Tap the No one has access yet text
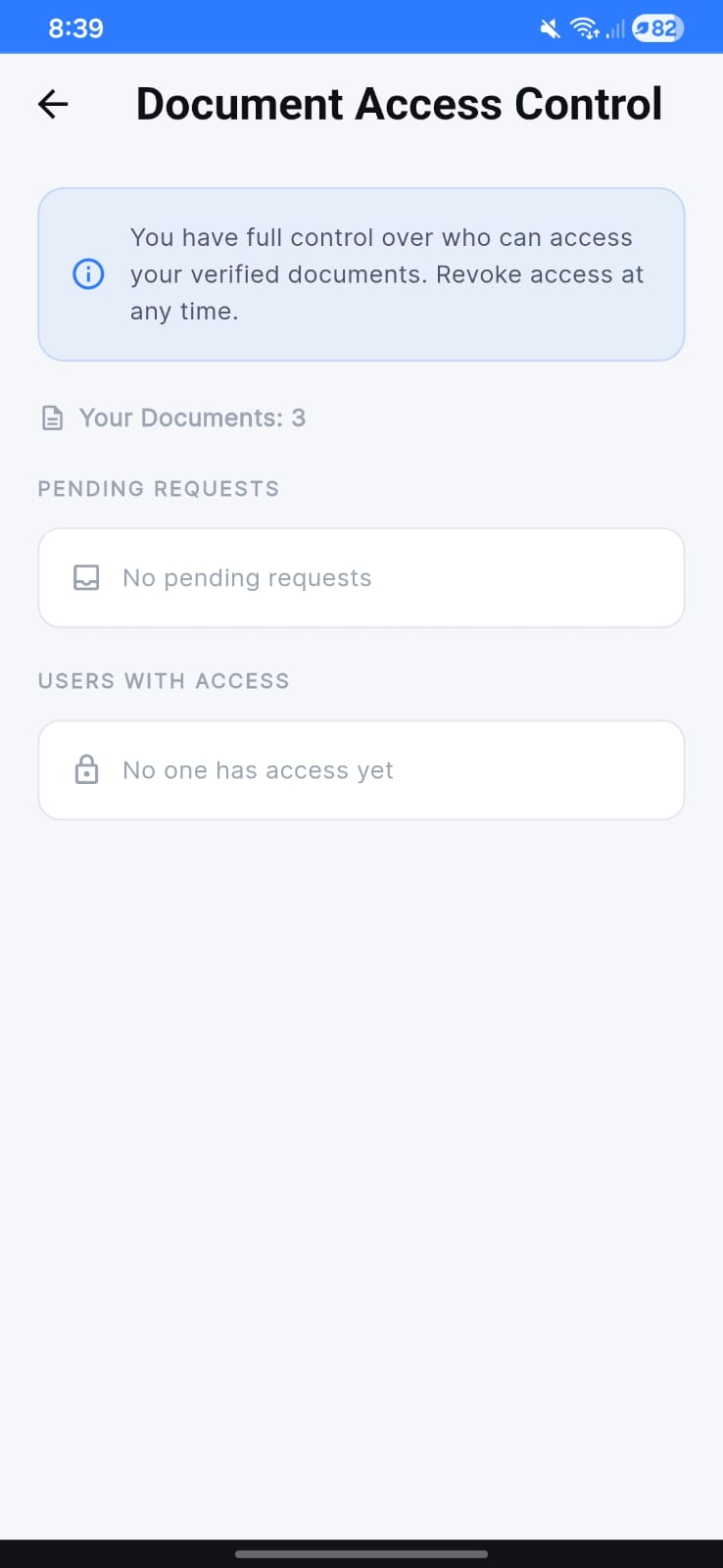 [258, 770]
